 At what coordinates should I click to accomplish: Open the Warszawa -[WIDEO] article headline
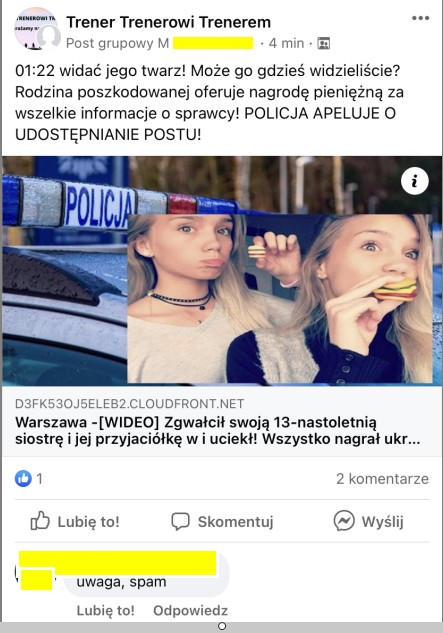(218, 431)
